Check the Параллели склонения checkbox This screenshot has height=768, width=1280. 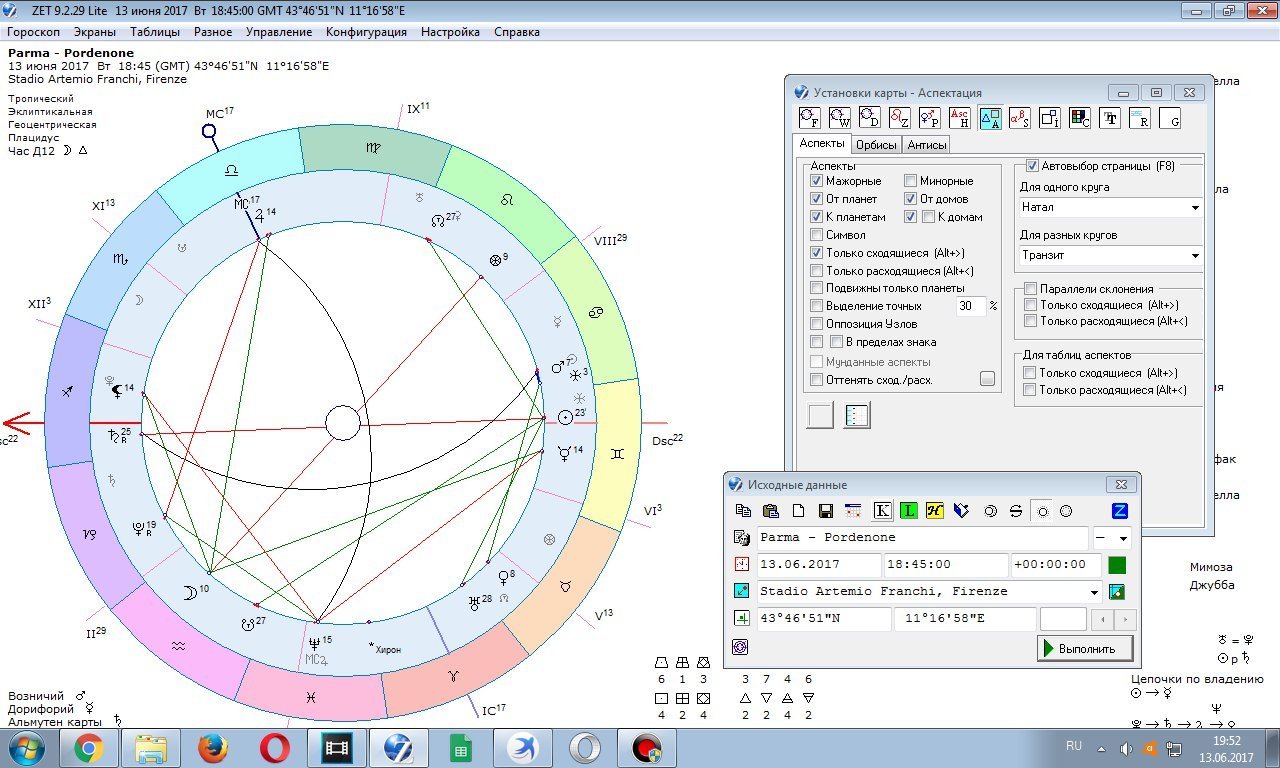click(x=1030, y=289)
